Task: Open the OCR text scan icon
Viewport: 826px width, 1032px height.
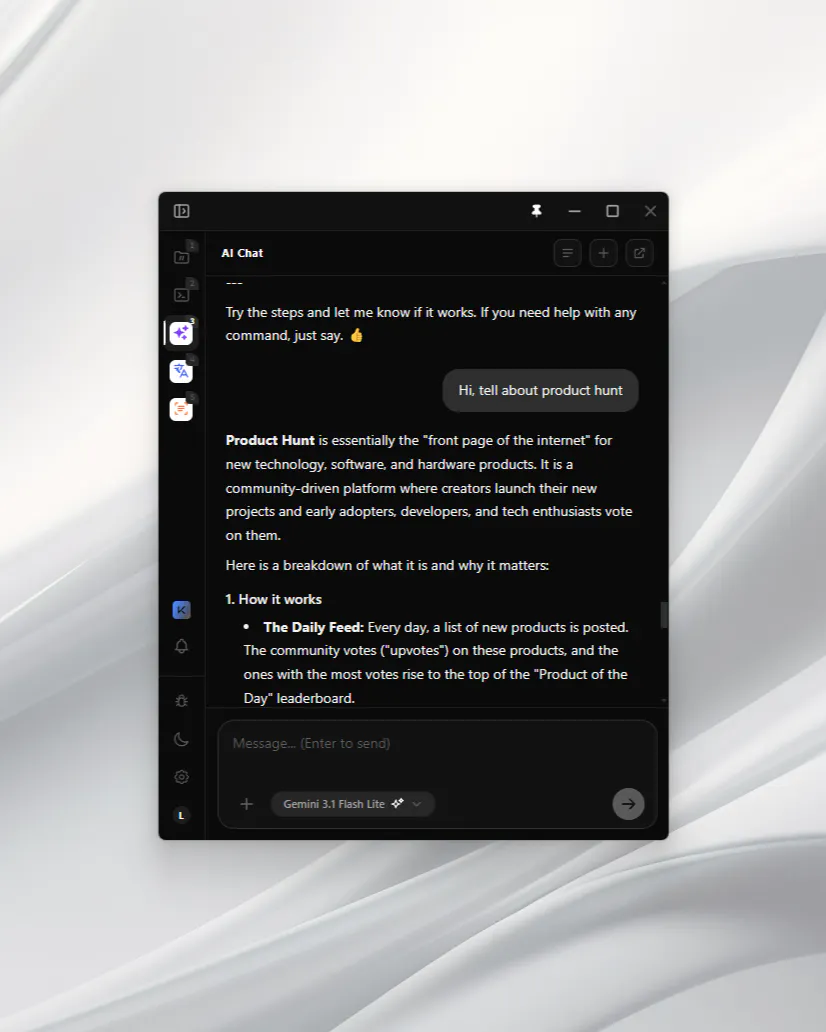Action: point(181,409)
